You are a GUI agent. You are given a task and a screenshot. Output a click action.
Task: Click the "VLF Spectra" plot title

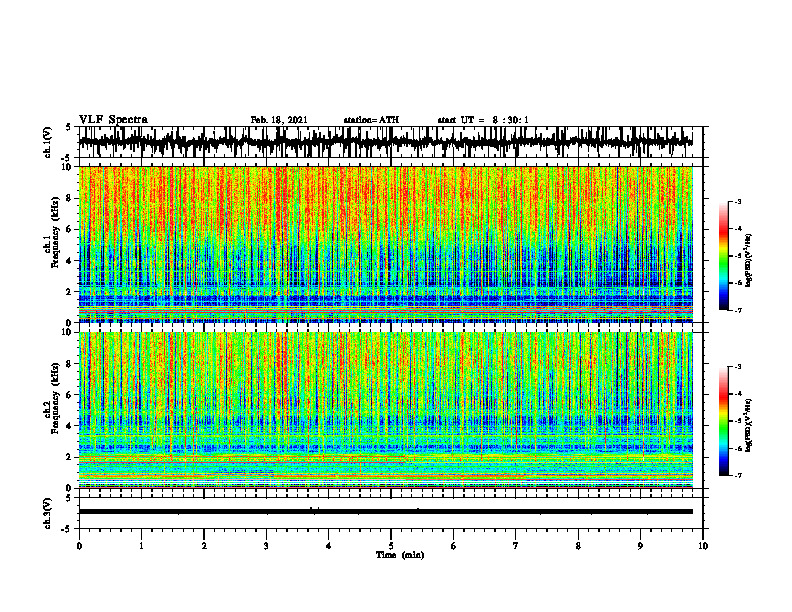[x=113, y=120]
